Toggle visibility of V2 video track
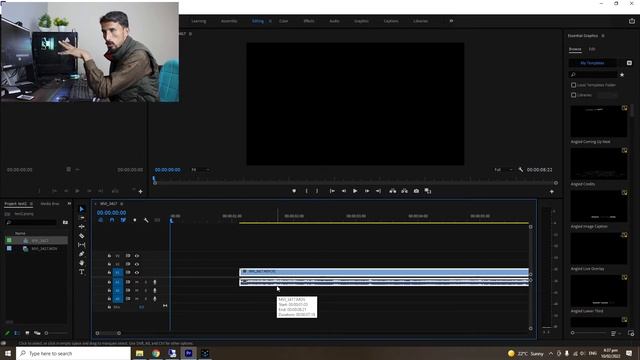This screenshot has width=640, height=360. [x=137, y=264]
